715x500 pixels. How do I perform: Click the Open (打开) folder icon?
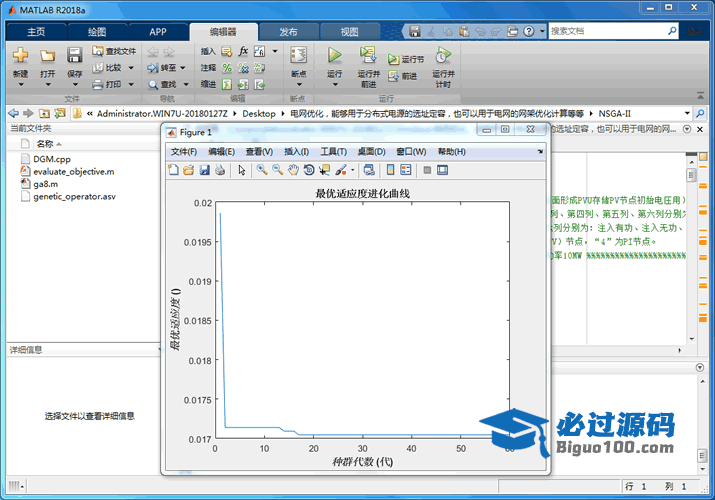[x=47, y=55]
